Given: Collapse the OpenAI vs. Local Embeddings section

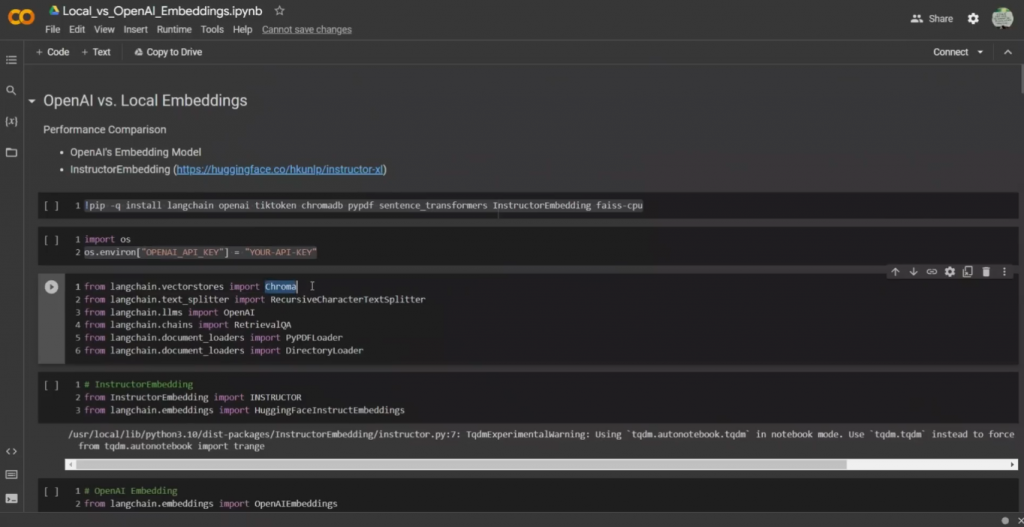Looking at the screenshot, I should (31, 101).
